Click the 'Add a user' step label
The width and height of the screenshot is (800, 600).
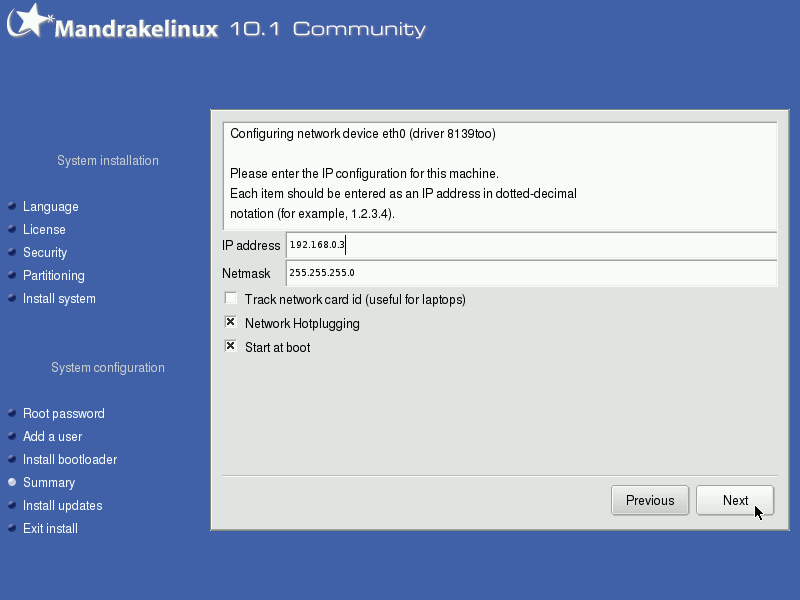[x=53, y=436]
